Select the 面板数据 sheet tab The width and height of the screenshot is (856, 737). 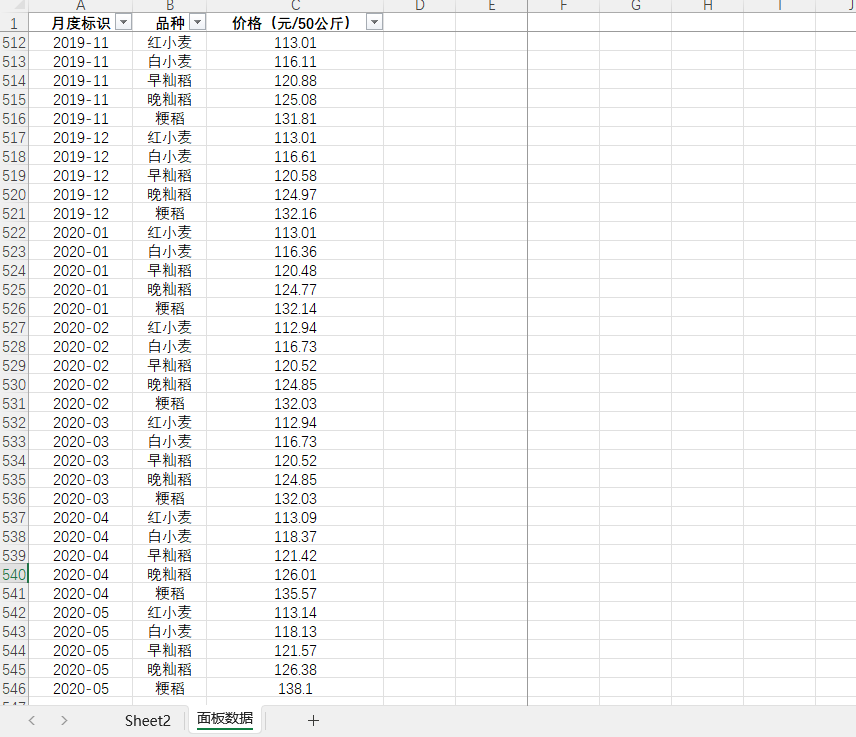[224, 719]
